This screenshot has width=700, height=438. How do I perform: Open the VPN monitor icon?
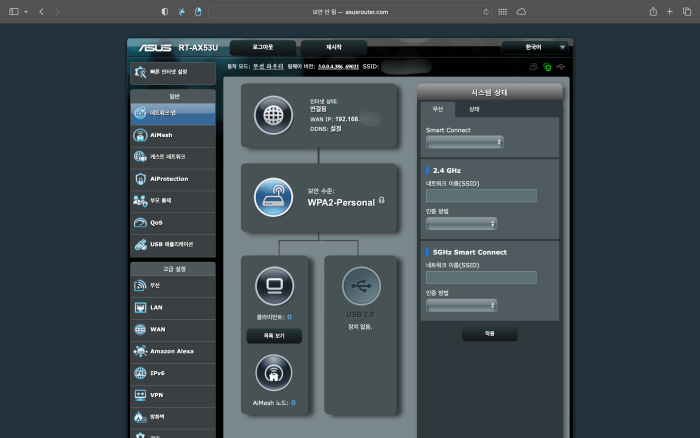[140, 395]
